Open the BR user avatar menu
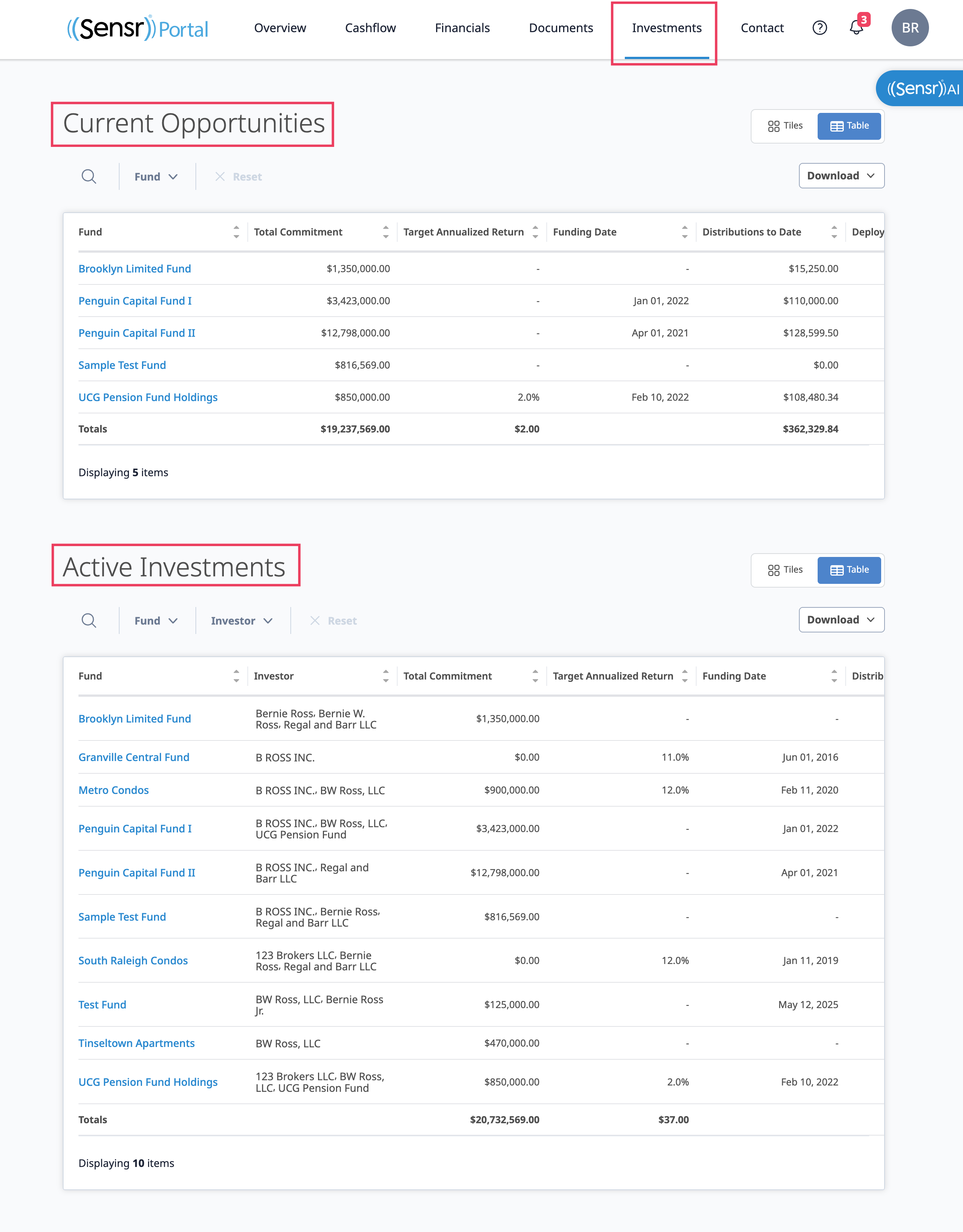This screenshot has width=963, height=1232. (910, 28)
